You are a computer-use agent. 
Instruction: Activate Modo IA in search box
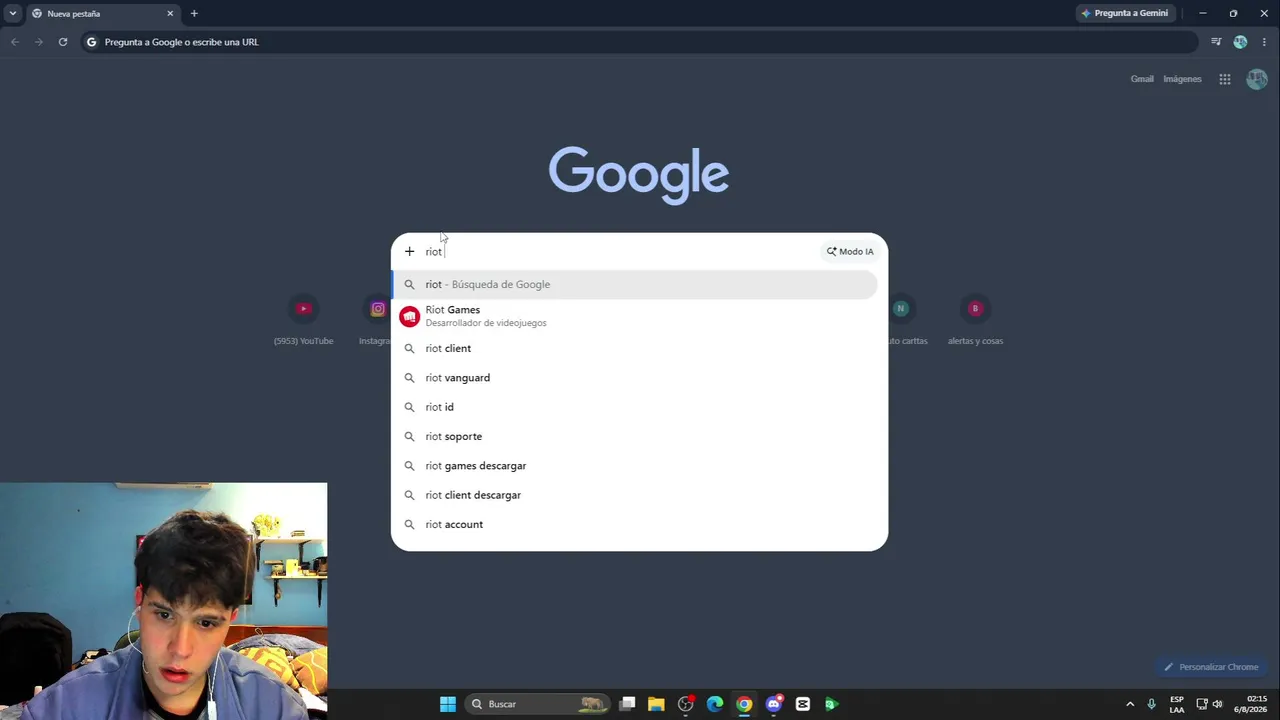pos(850,251)
